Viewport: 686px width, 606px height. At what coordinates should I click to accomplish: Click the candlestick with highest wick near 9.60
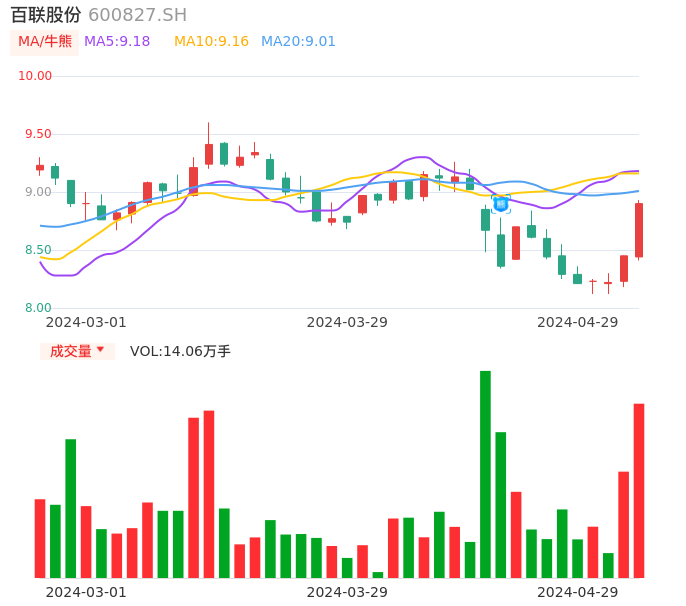click(x=209, y=153)
